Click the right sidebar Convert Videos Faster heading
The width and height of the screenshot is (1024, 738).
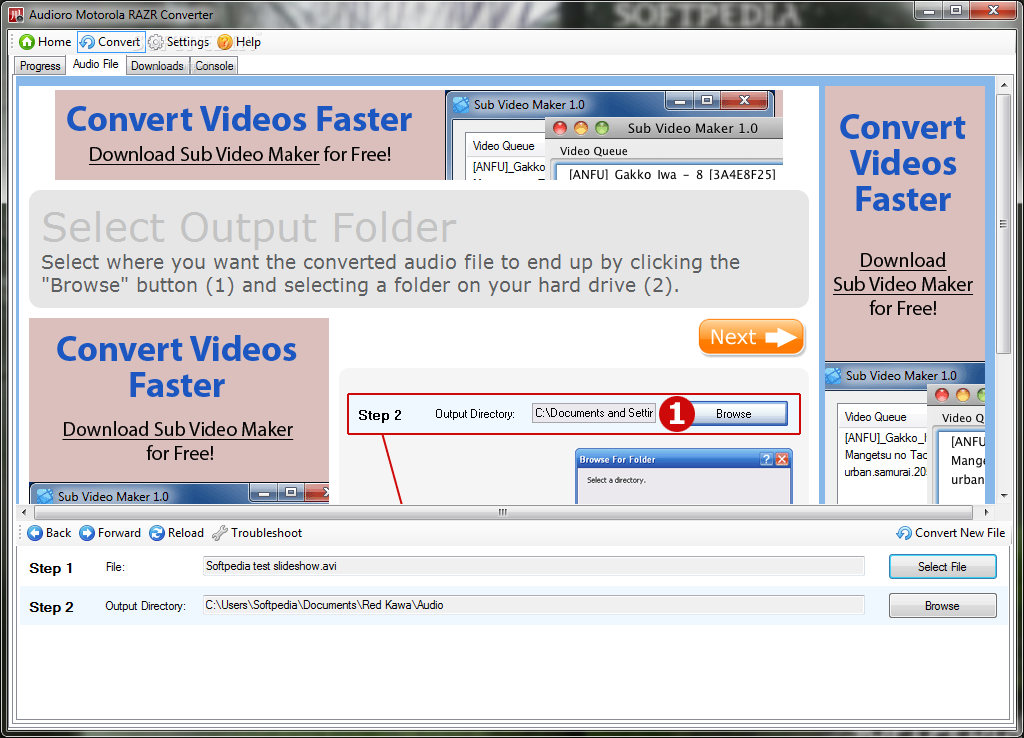(903, 163)
